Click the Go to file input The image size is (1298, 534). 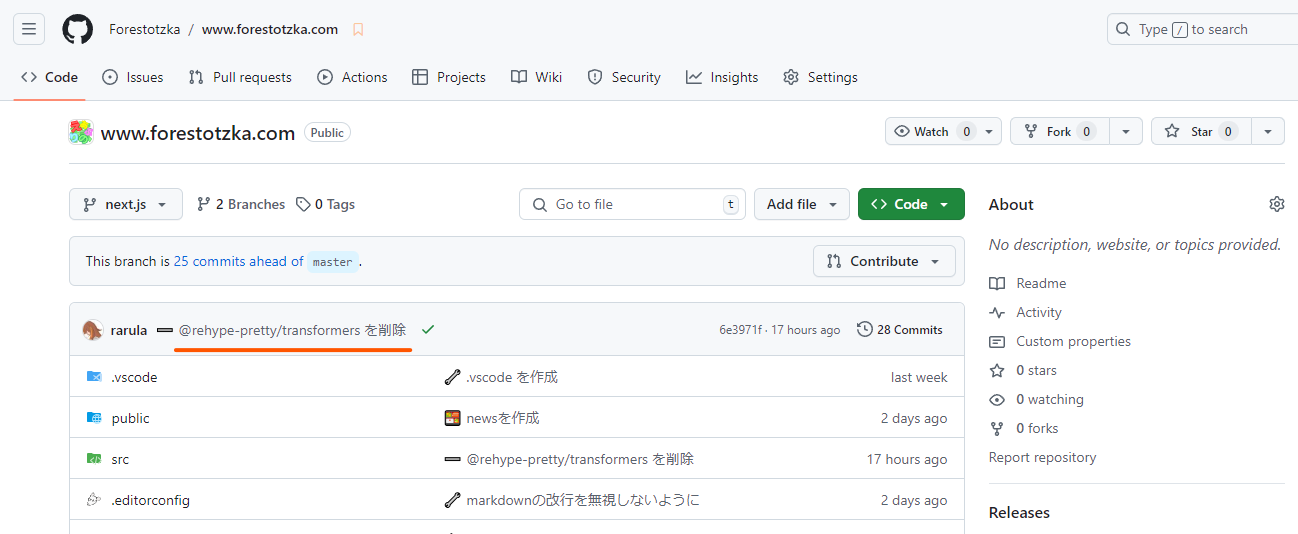point(633,204)
